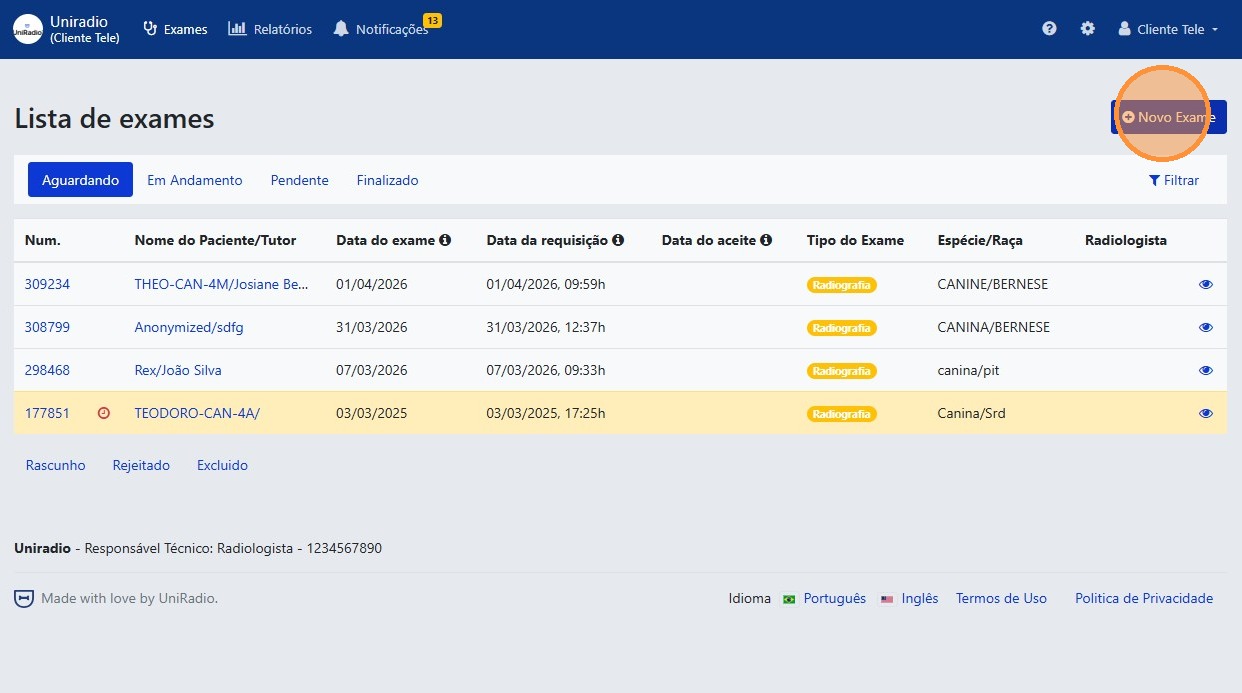Open the help question mark icon
Screen dimensions: 1242x693
1049,29
